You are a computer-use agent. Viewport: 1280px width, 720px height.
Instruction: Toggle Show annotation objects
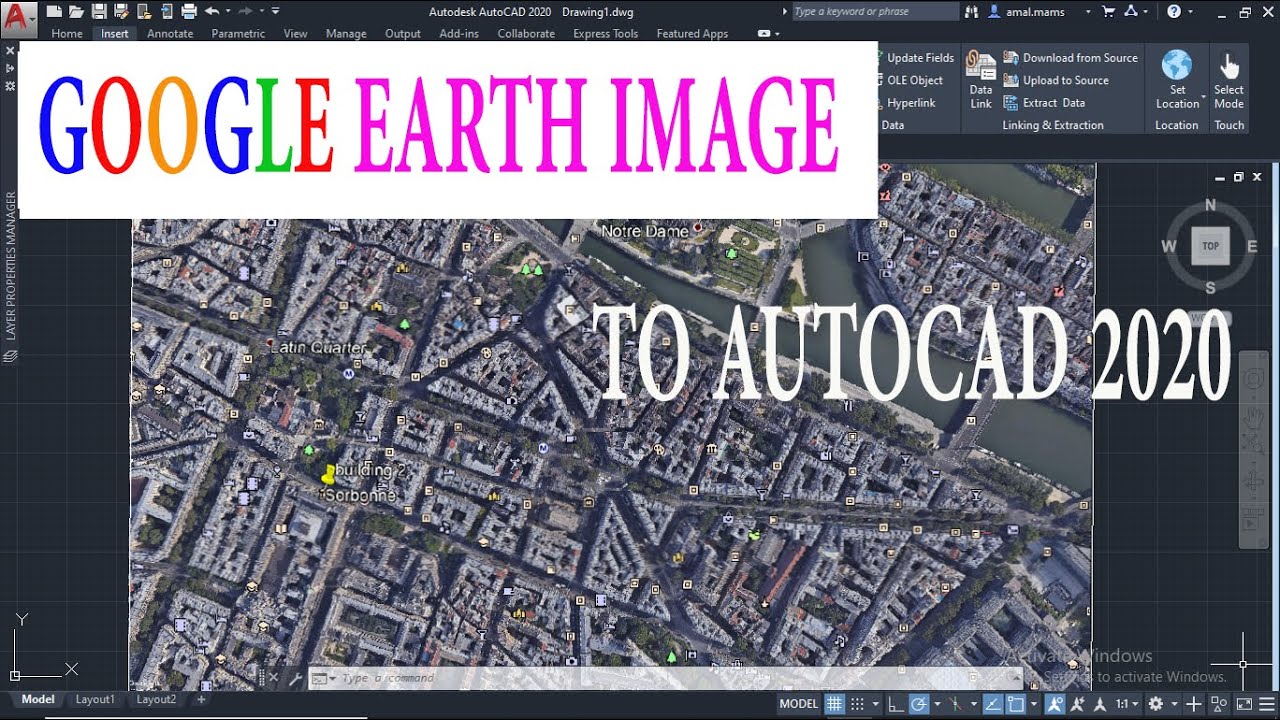1055,704
